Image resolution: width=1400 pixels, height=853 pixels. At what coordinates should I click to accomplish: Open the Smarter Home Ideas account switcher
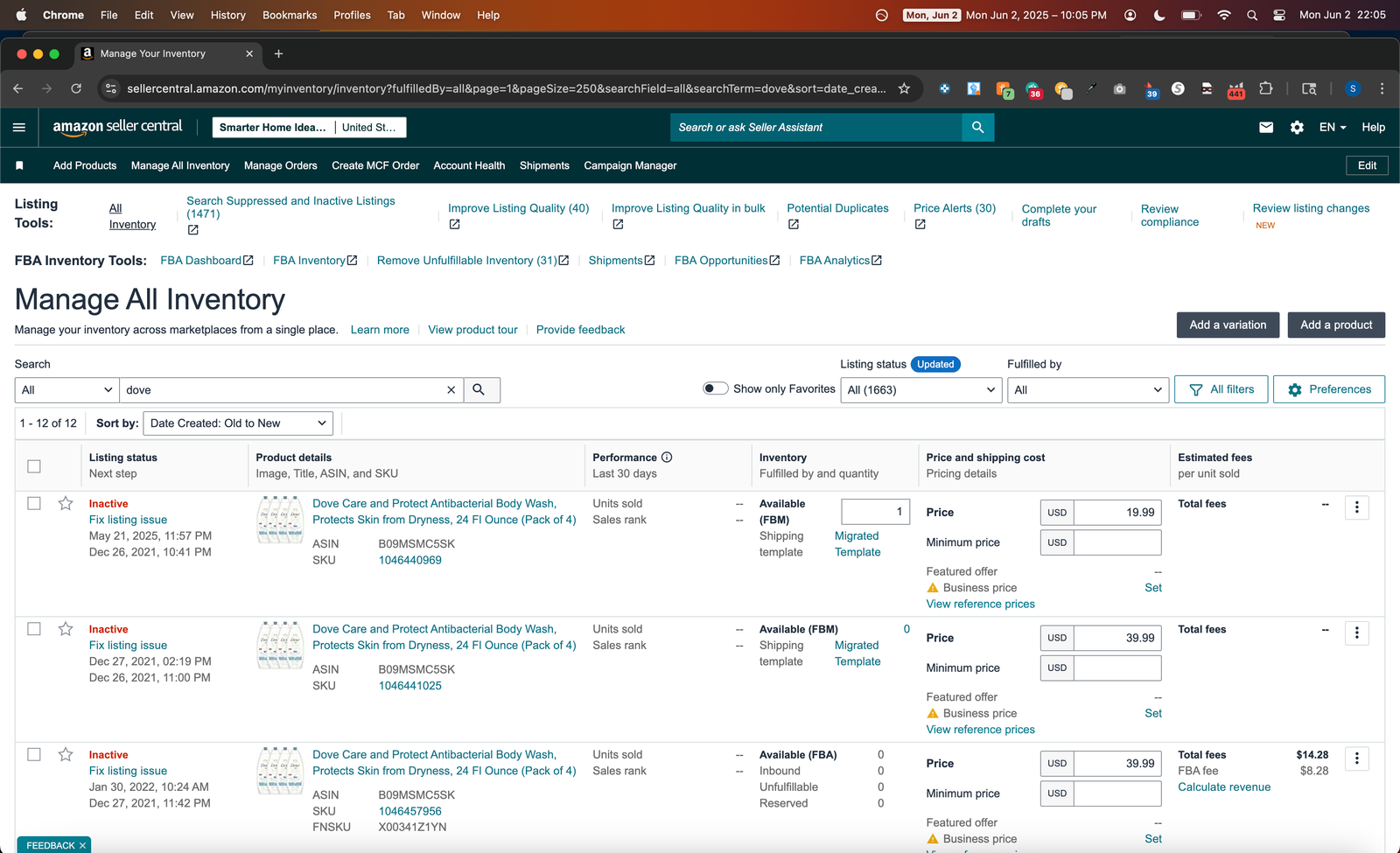pyautogui.click(x=309, y=128)
